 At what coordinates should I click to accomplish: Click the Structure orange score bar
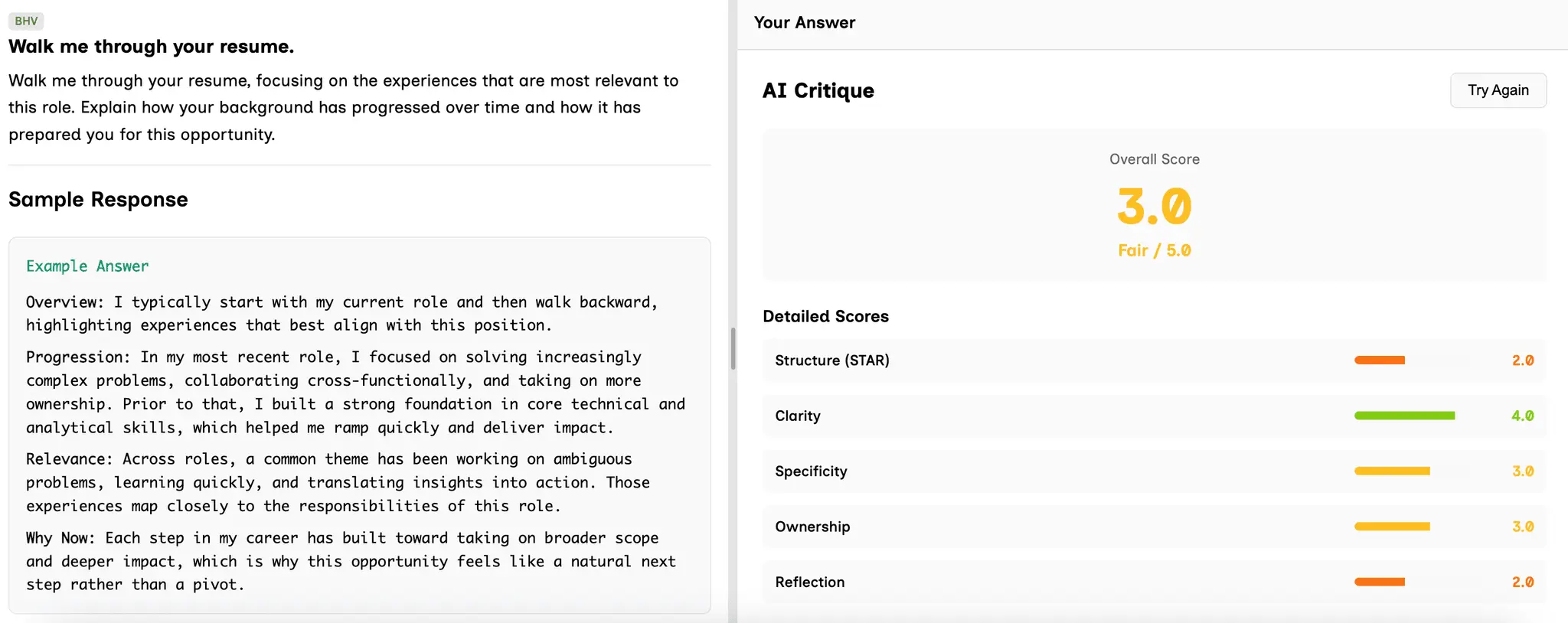click(x=1380, y=360)
